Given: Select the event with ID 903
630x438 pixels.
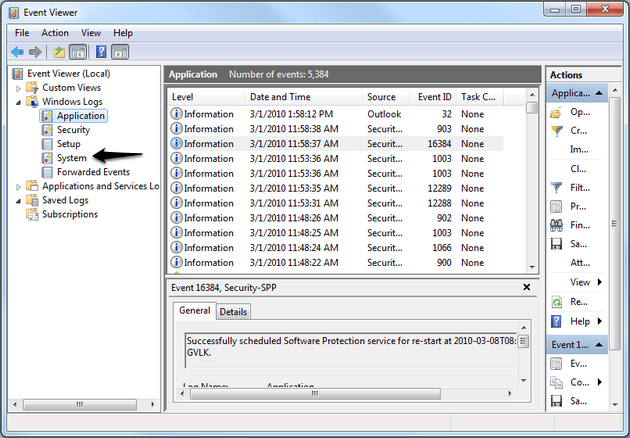Looking at the screenshot, I should [x=335, y=129].
